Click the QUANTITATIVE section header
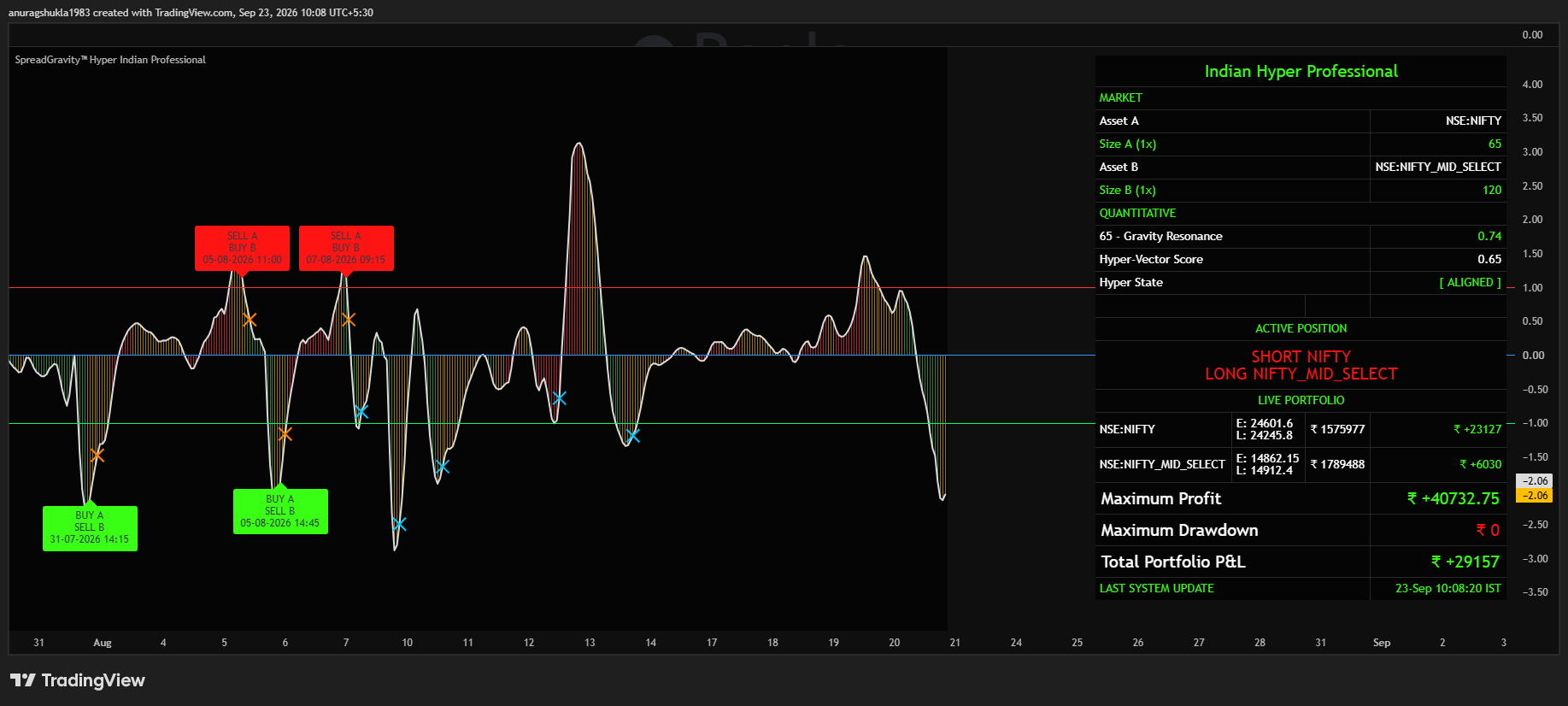The image size is (1568, 706). (1137, 214)
